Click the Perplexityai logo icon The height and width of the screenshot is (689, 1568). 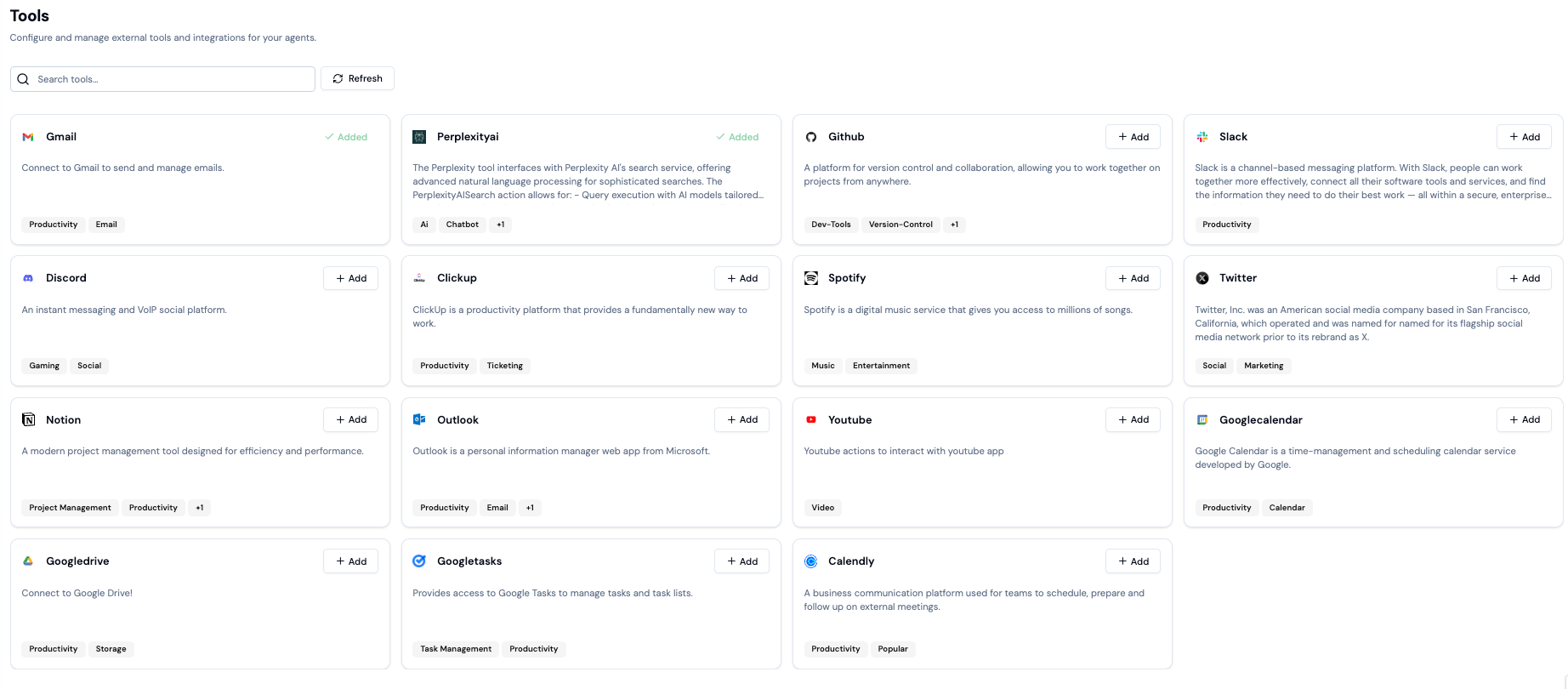click(x=419, y=137)
